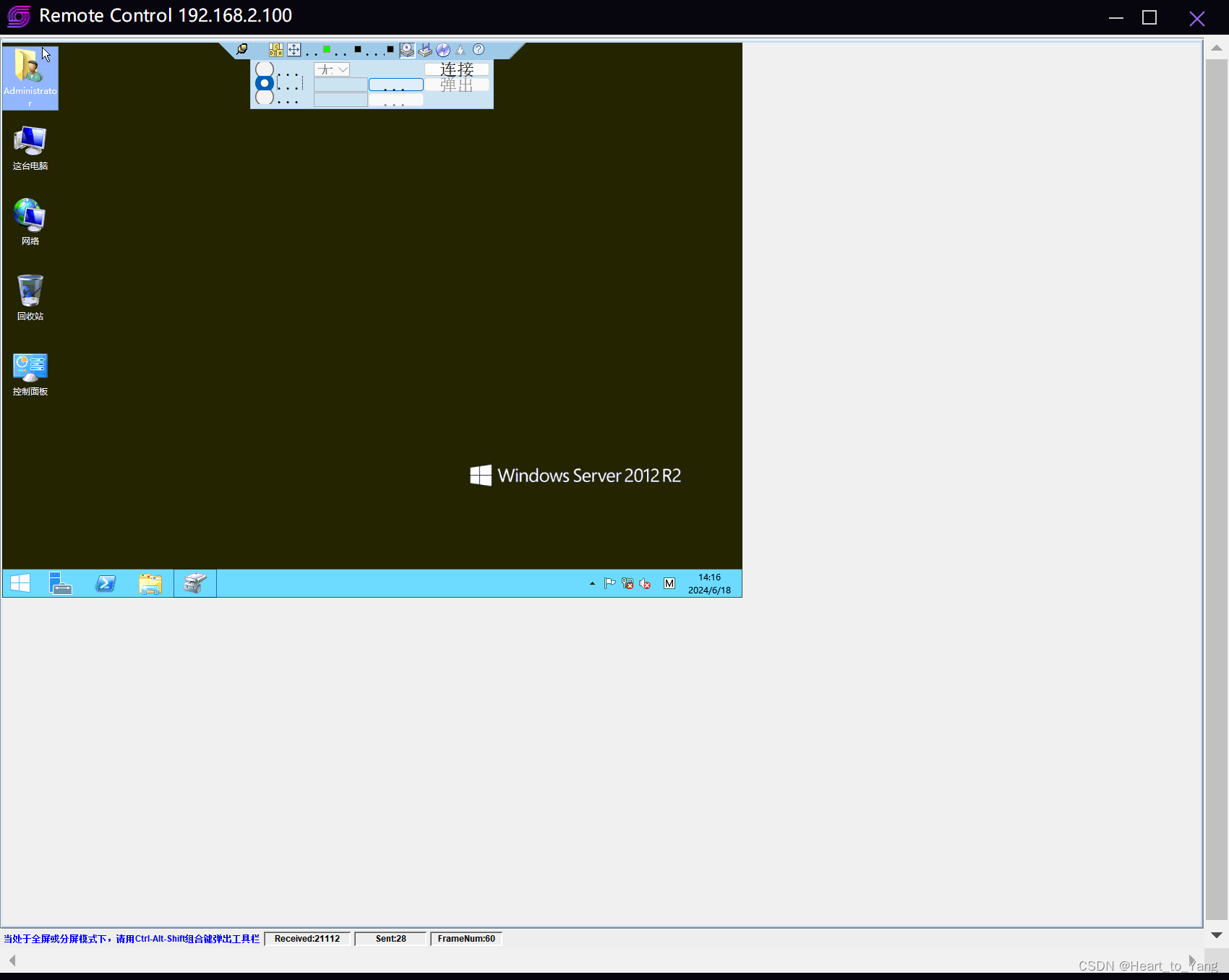Image resolution: width=1229 pixels, height=980 pixels.
Task: Send Ctrl-Alt-Del via the key-combo toolbar icon
Action: pos(275,49)
